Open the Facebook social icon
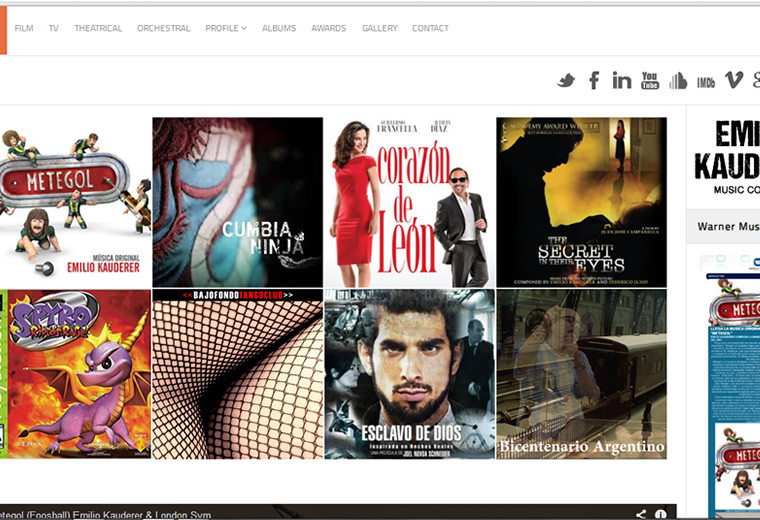Viewport: 760px width, 520px height. pyautogui.click(x=594, y=80)
